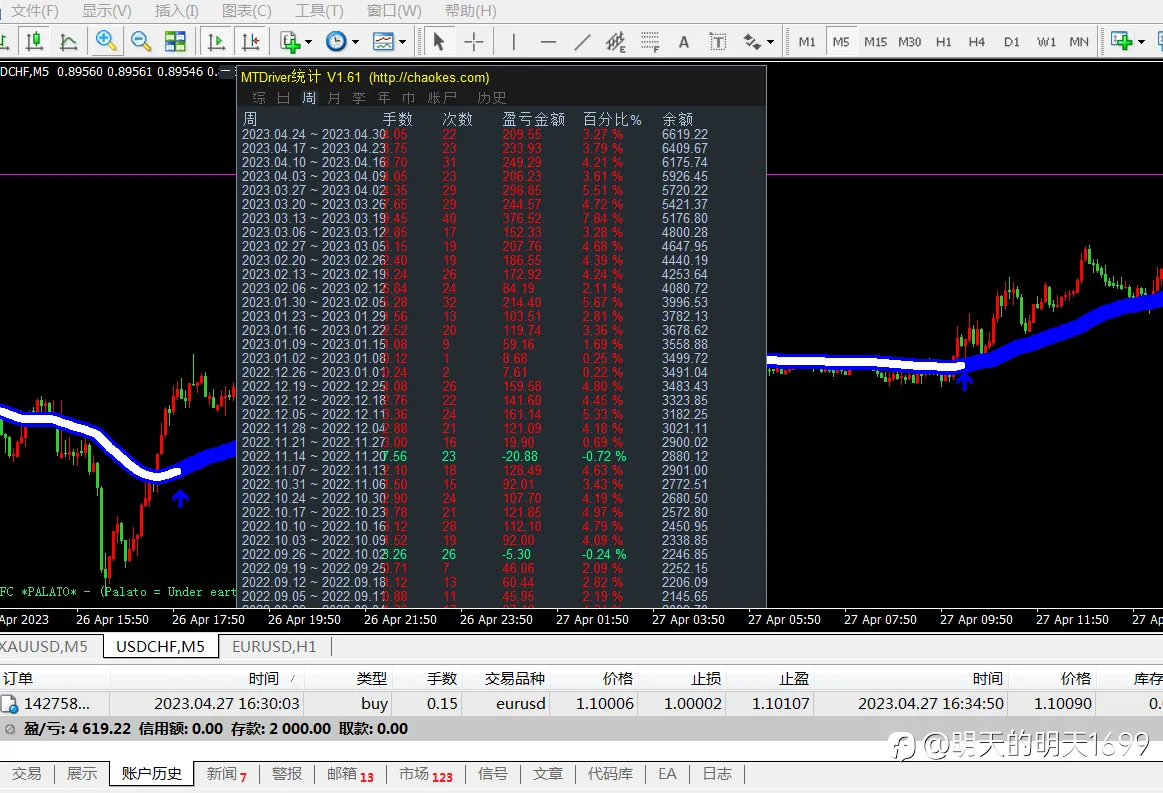Draw a vertical line tool
This screenshot has height=793, width=1163.
point(513,42)
